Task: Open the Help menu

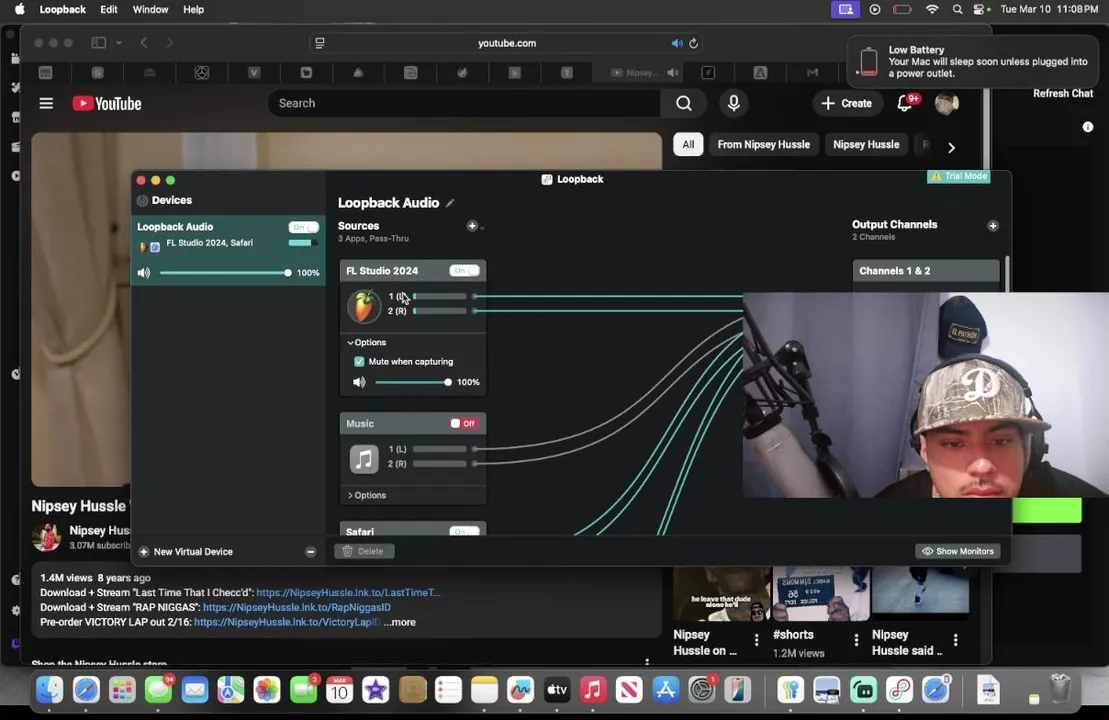Action: pos(193,9)
